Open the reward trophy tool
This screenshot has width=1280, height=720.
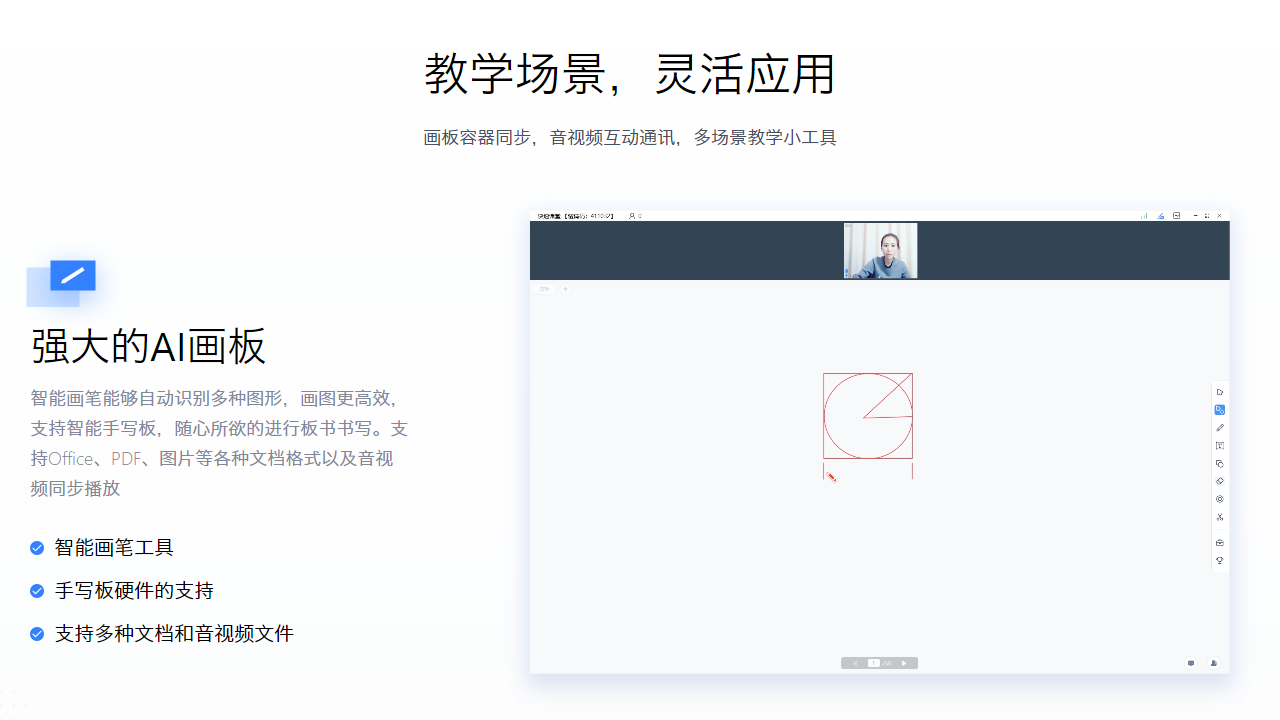tap(1220, 560)
